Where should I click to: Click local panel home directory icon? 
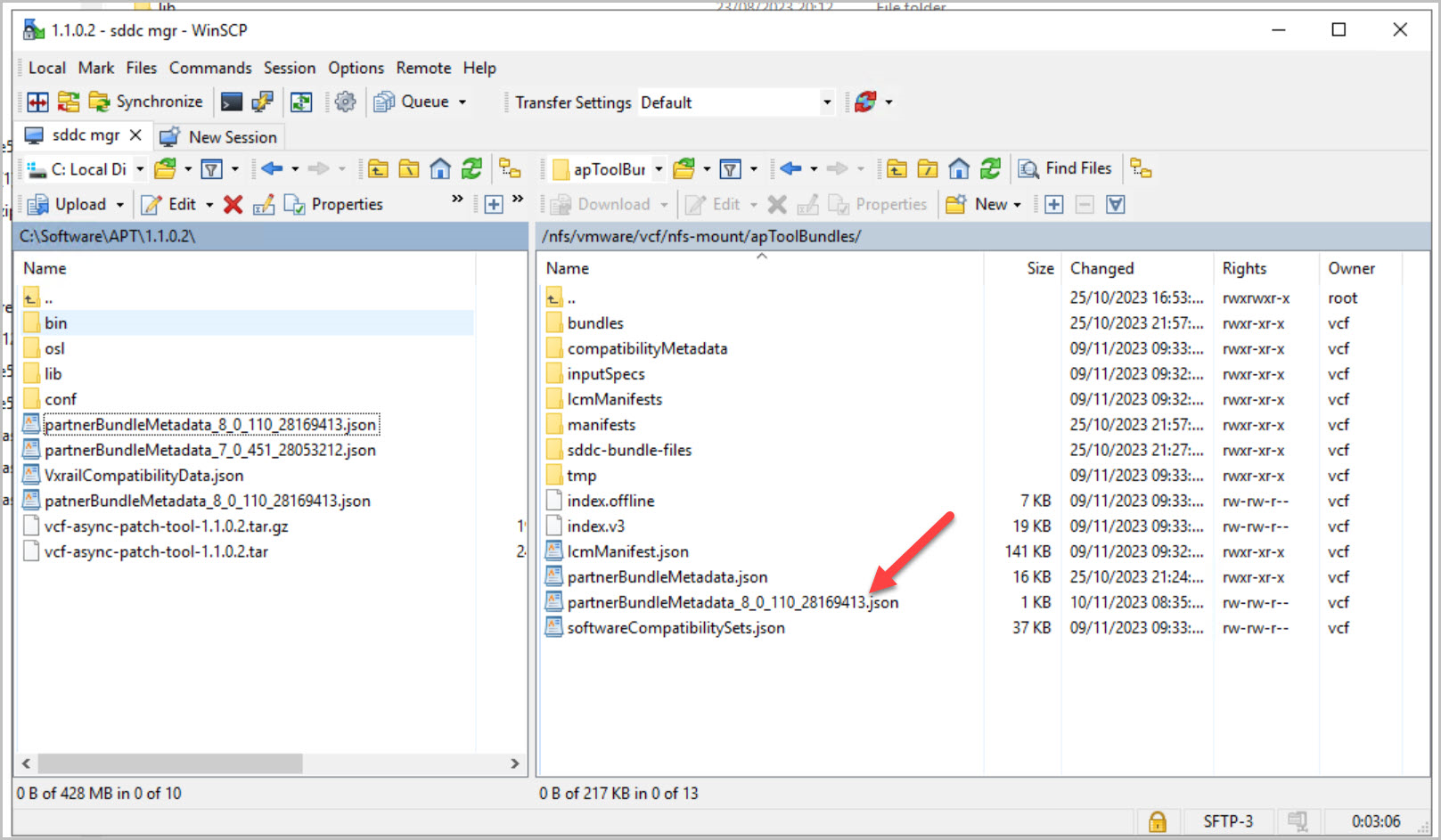point(440,168)
